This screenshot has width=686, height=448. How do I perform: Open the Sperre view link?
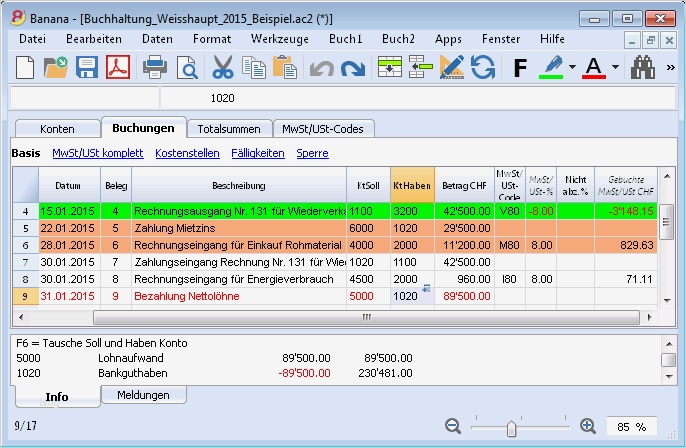(x=312, y=153)
